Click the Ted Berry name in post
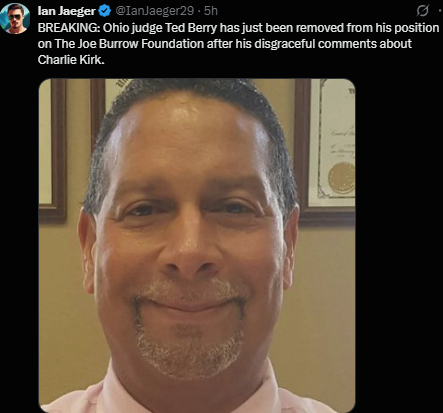Image resolution: width=443 pixels, height=413 pixels. pos(191,28)
